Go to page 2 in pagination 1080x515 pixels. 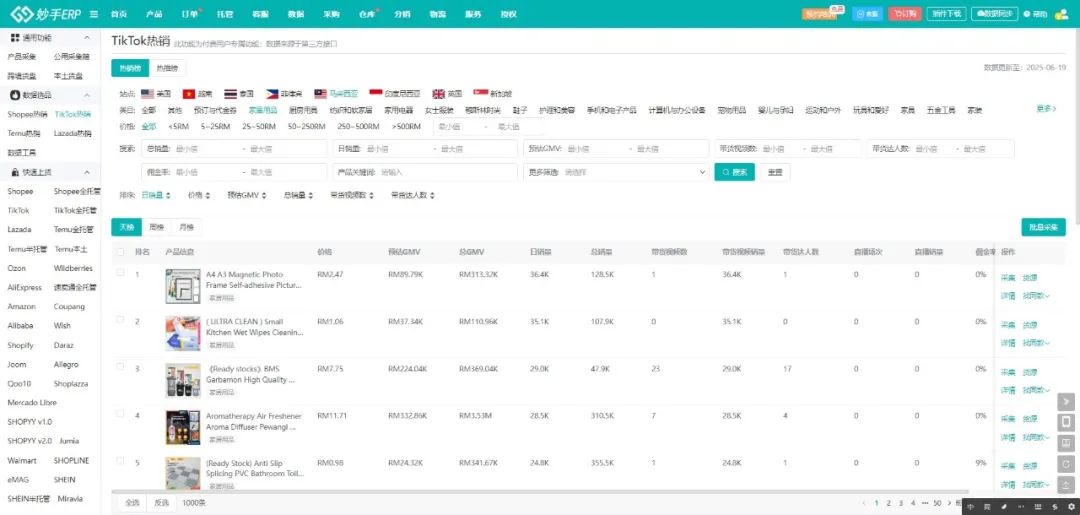click(889, 503)
